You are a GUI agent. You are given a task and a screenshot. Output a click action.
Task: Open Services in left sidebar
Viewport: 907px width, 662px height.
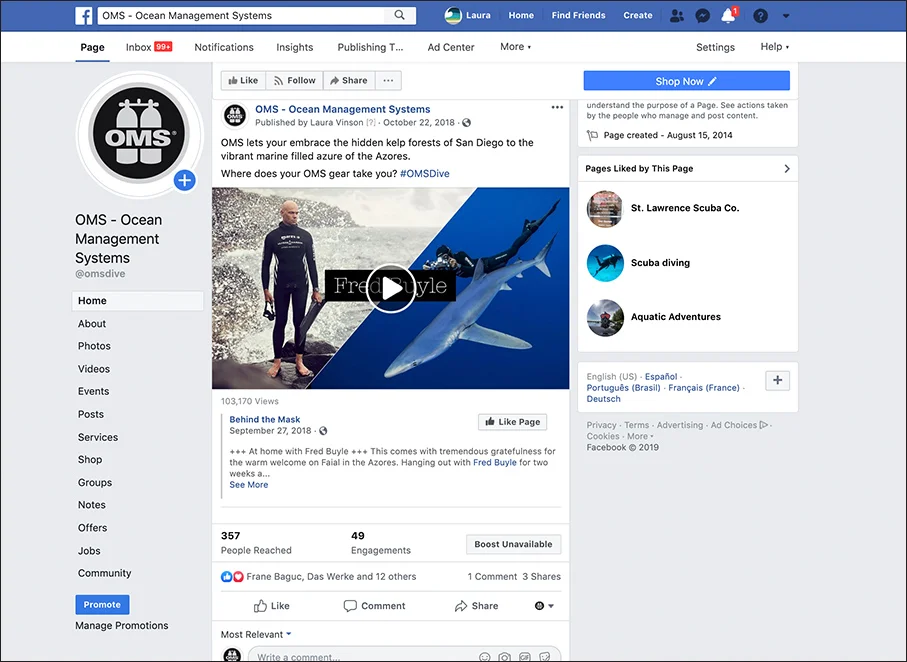click(98, 437)
